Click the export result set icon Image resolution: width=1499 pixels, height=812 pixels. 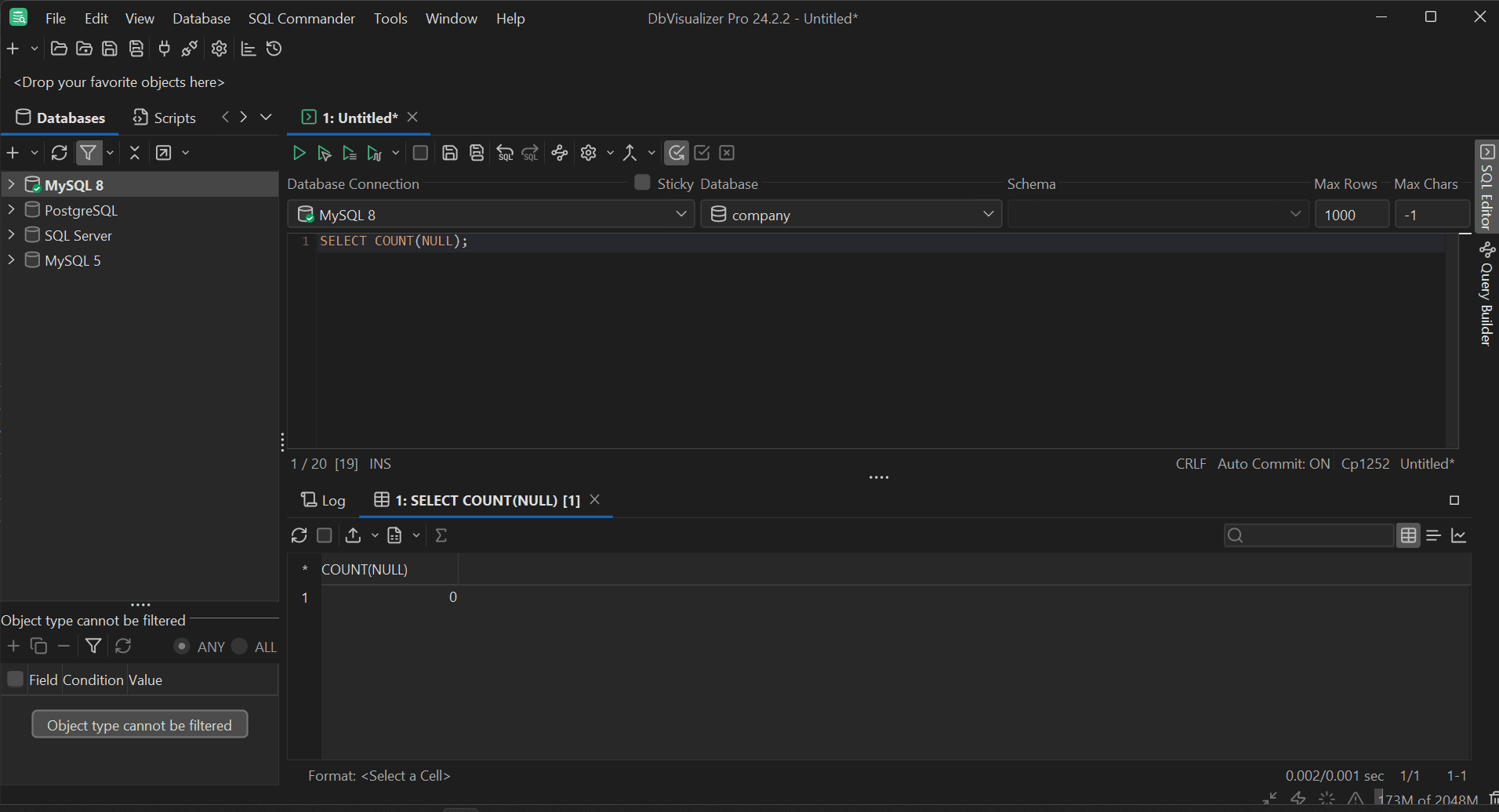click(354, 535)
